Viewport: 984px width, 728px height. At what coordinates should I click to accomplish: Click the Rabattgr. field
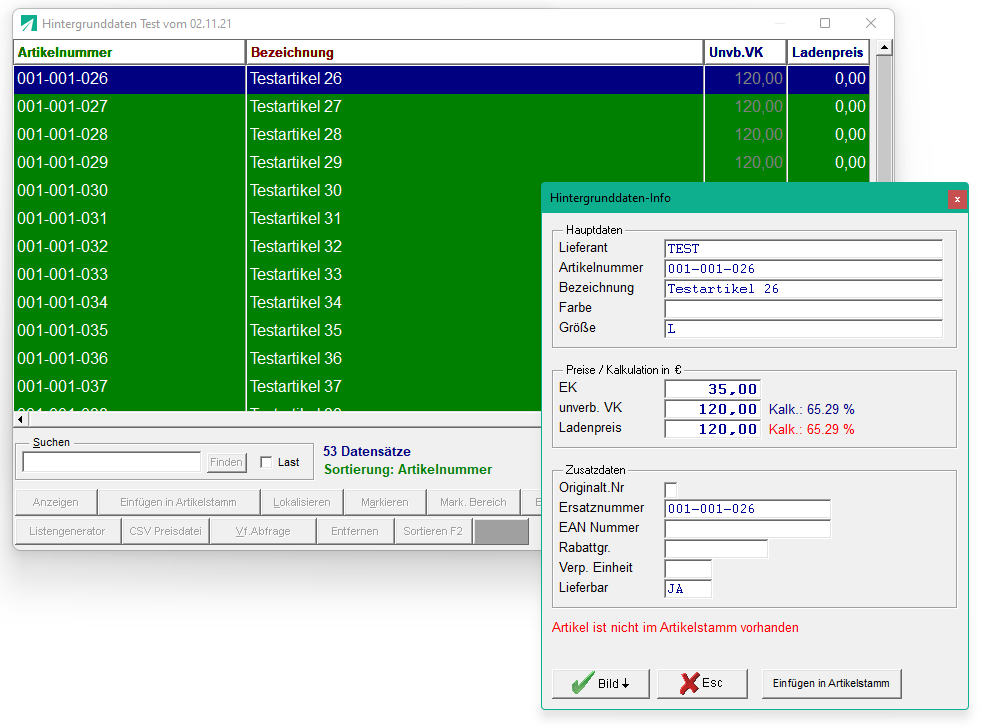[716, 549]
